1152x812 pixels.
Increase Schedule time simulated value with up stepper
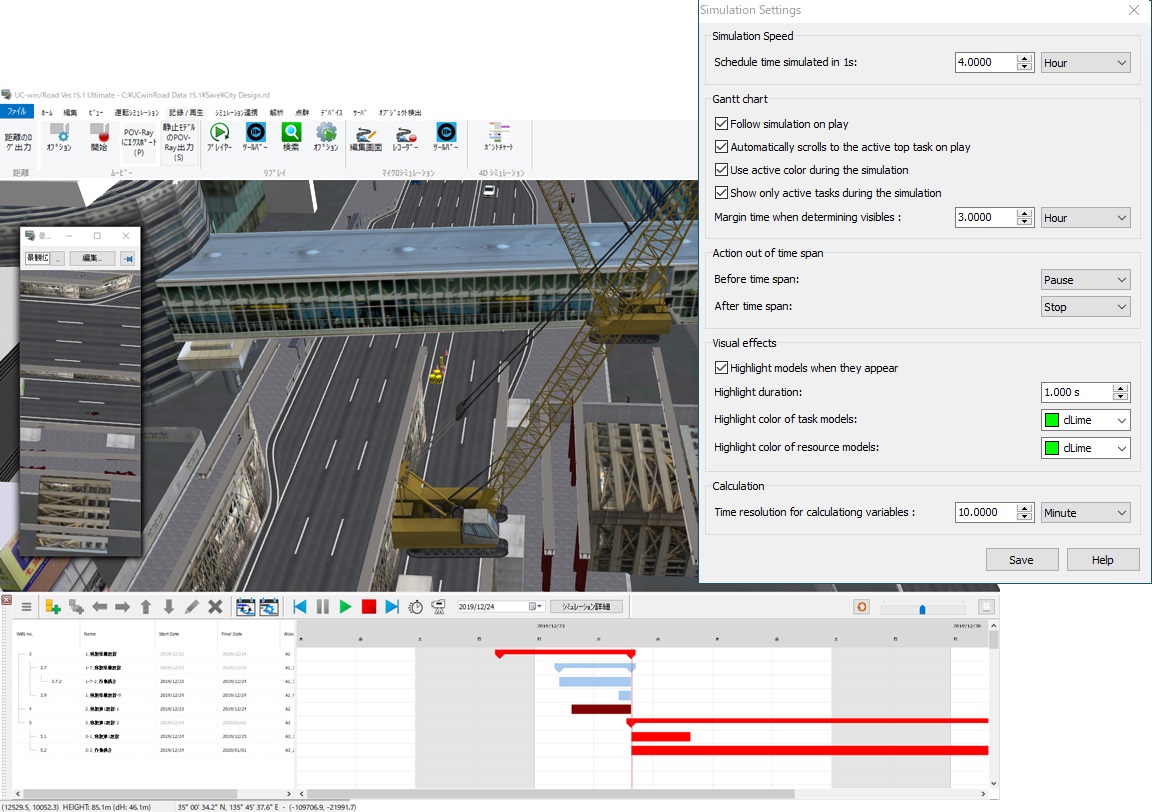[x=1024, y=58]
